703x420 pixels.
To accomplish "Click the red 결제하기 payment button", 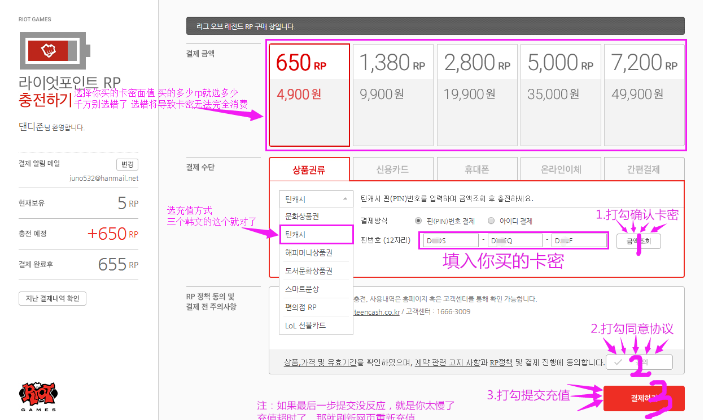I will 644,398.
